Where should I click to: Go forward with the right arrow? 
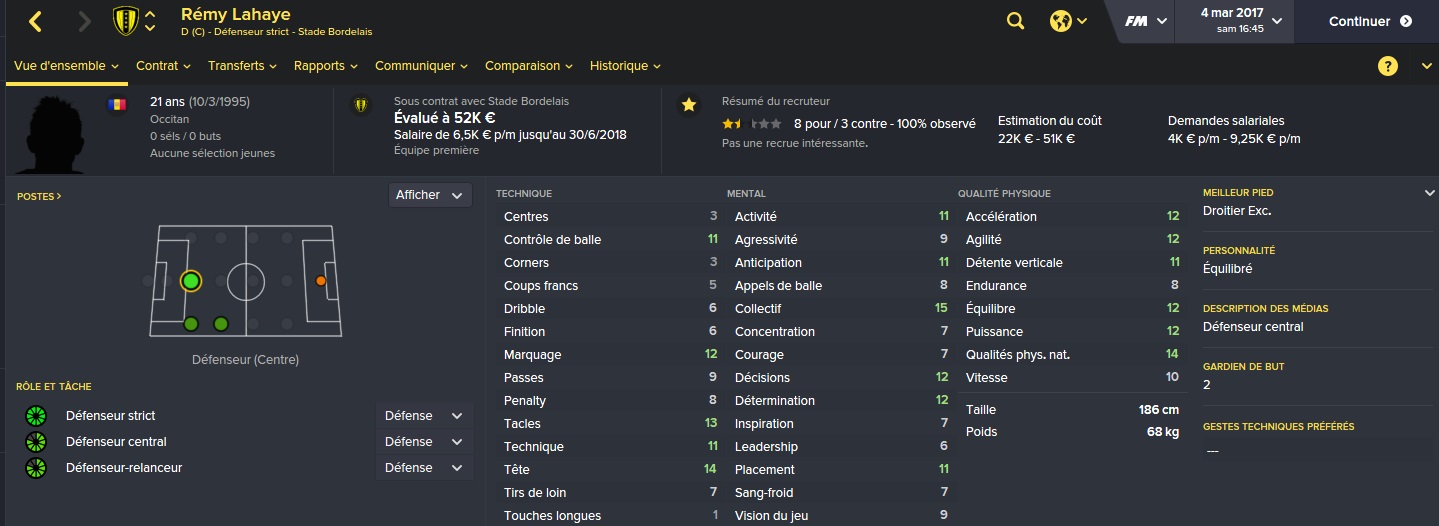point(85,21)
